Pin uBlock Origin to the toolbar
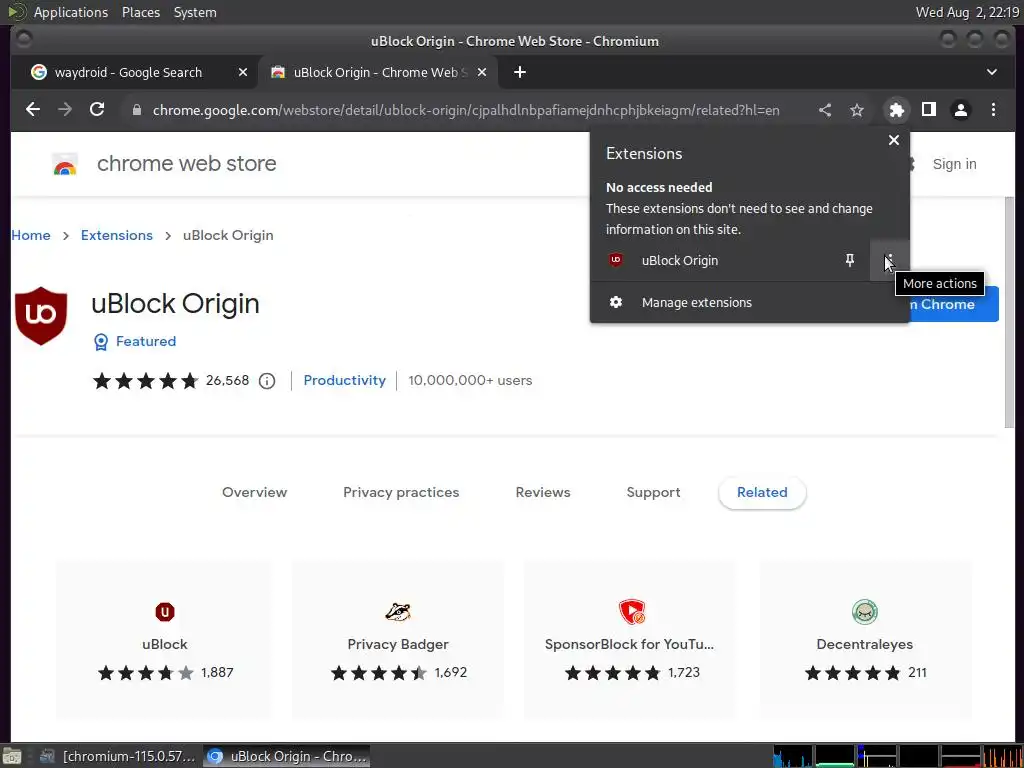This screenshot has width=1024, height=768. pos(850,261)
